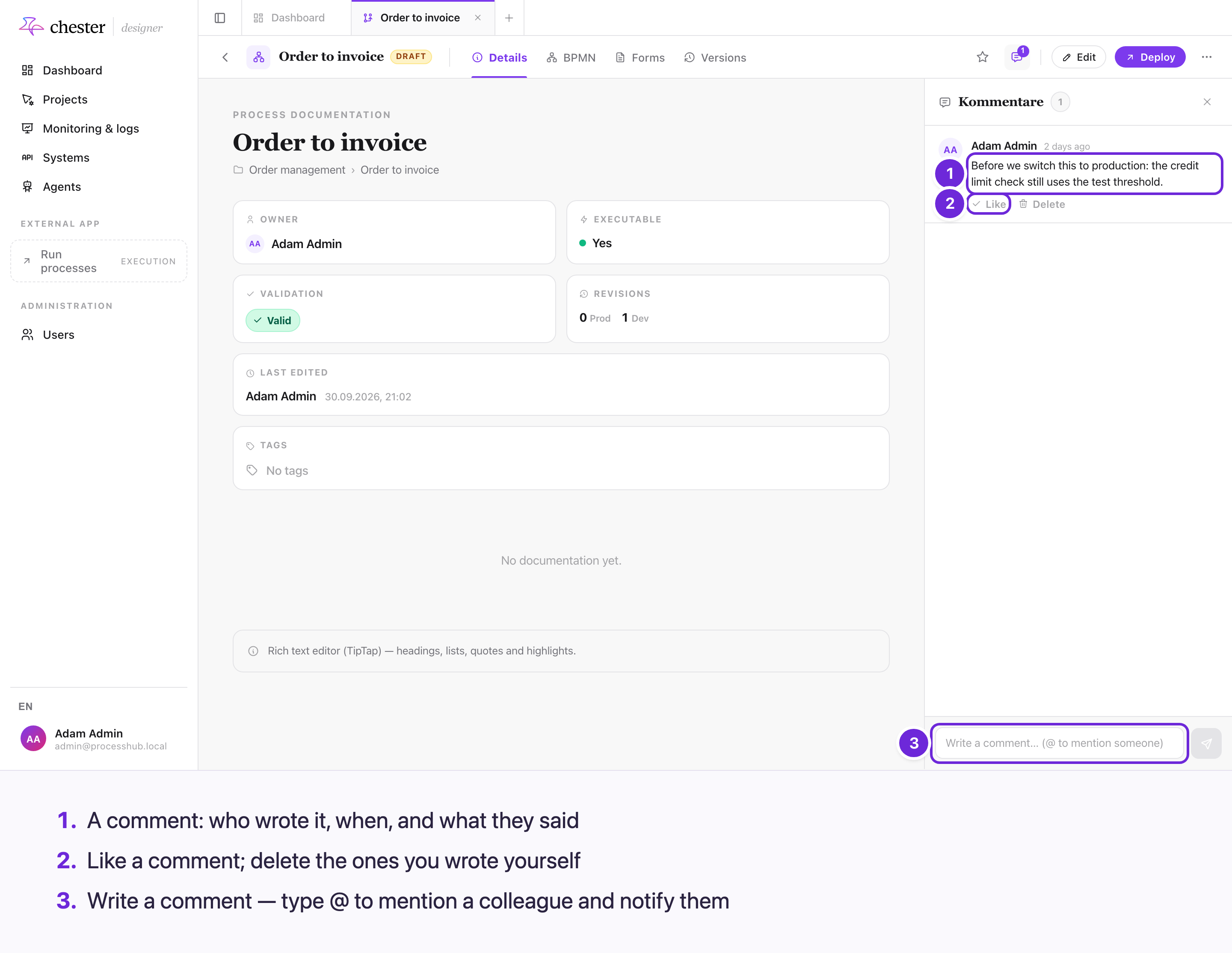Open Adam Admin user profile menu

[x=99, y=739]
